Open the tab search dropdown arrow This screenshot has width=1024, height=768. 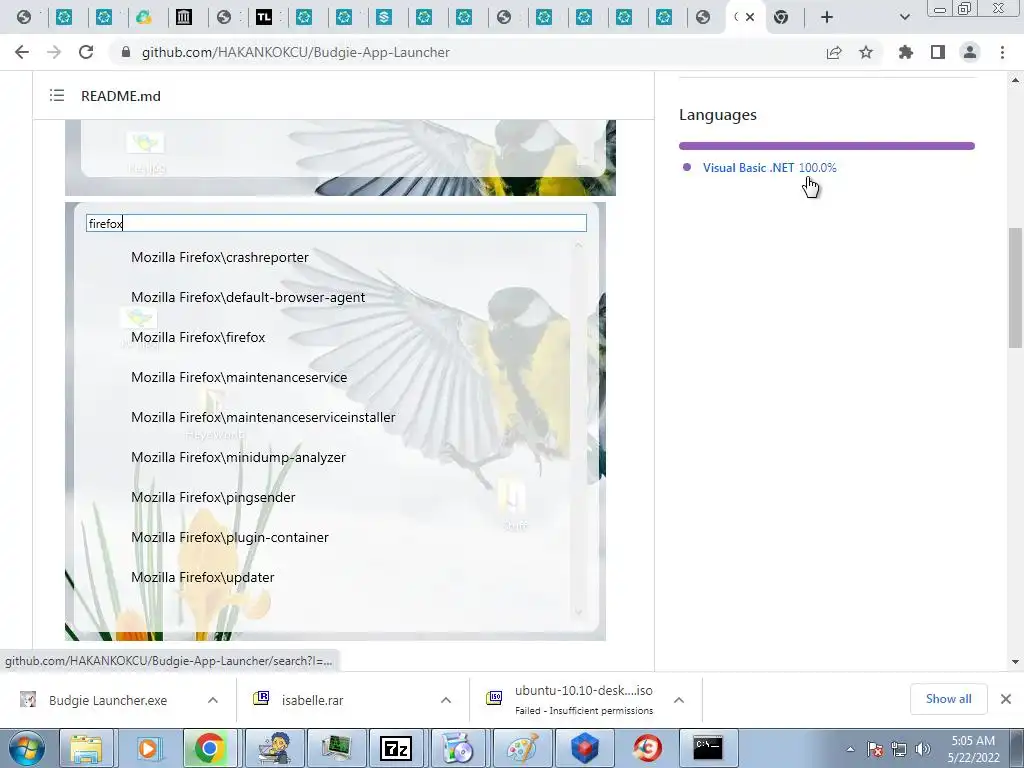click(x=904, y=17)
